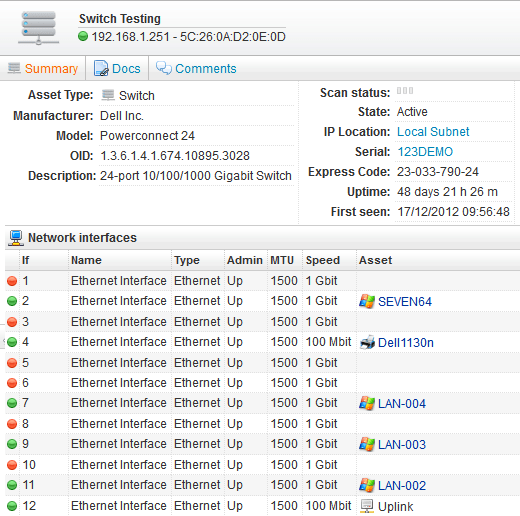520x516 pixels.
Task: Click the State value Active
Action: click(x=412, y=112)
